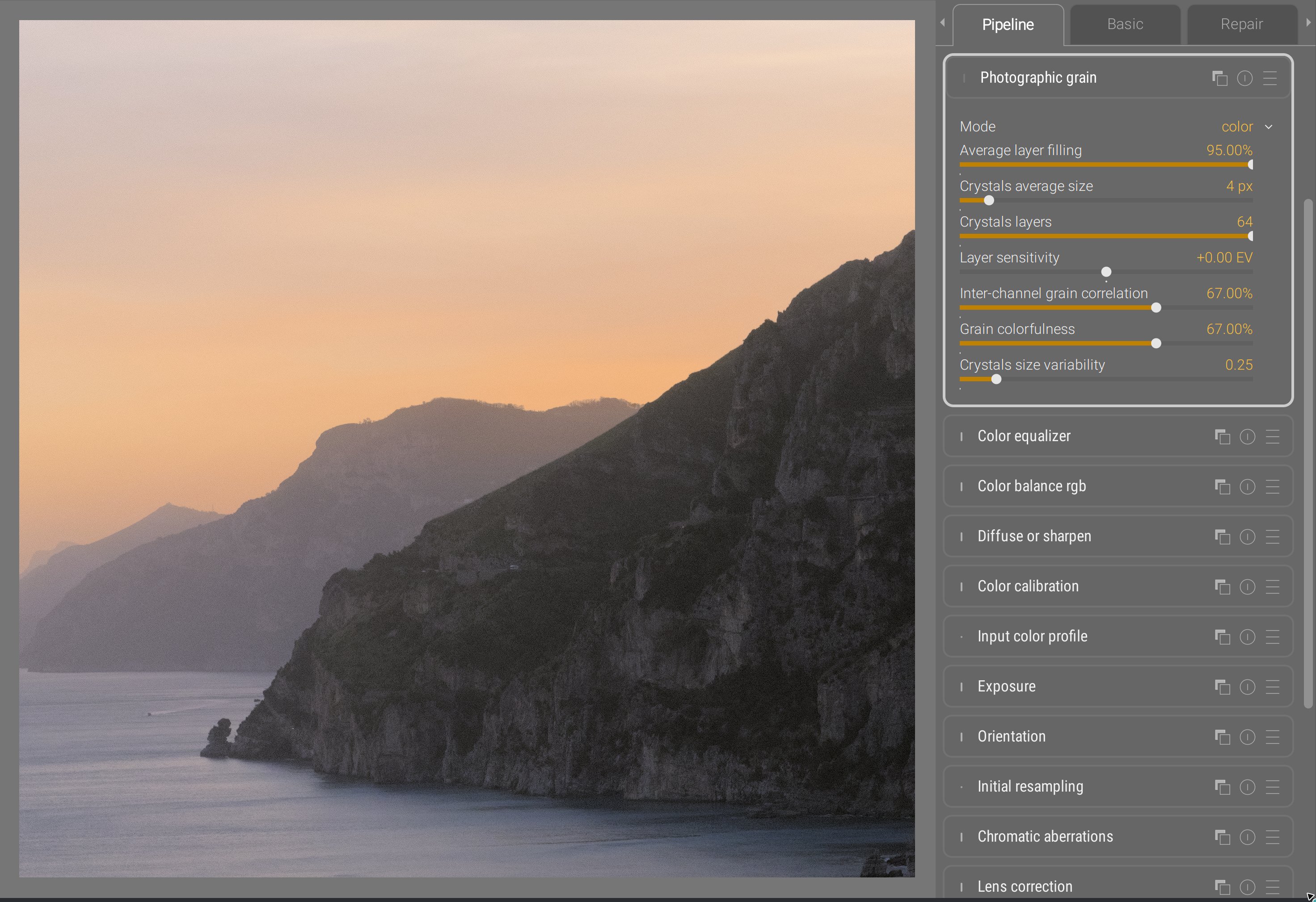This screenshot has width=1316, height=902.
Task: Click presets icon of Diffuse or sharpen
Action: [x=1272, y=537]
